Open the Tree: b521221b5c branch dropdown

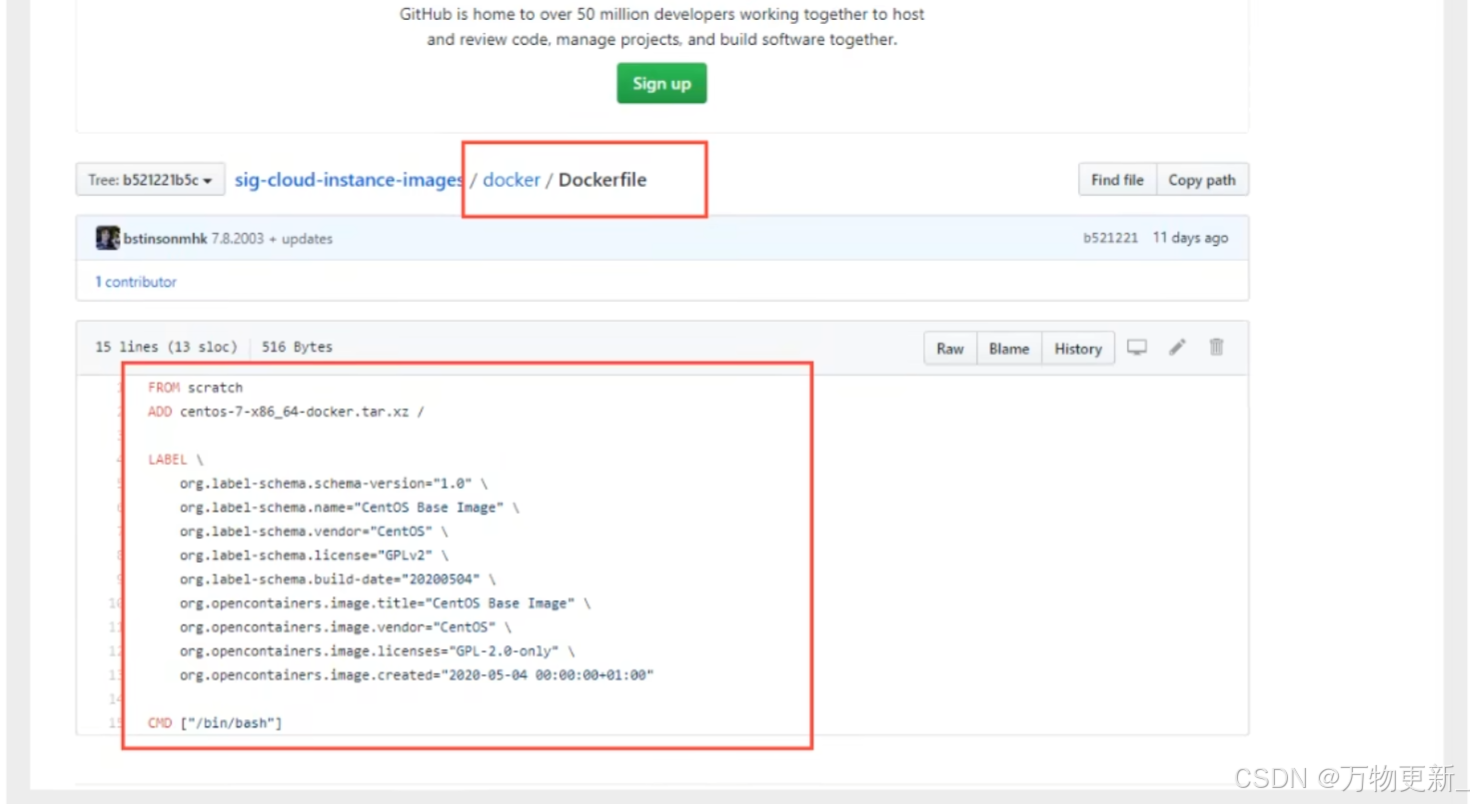point(150,180)
